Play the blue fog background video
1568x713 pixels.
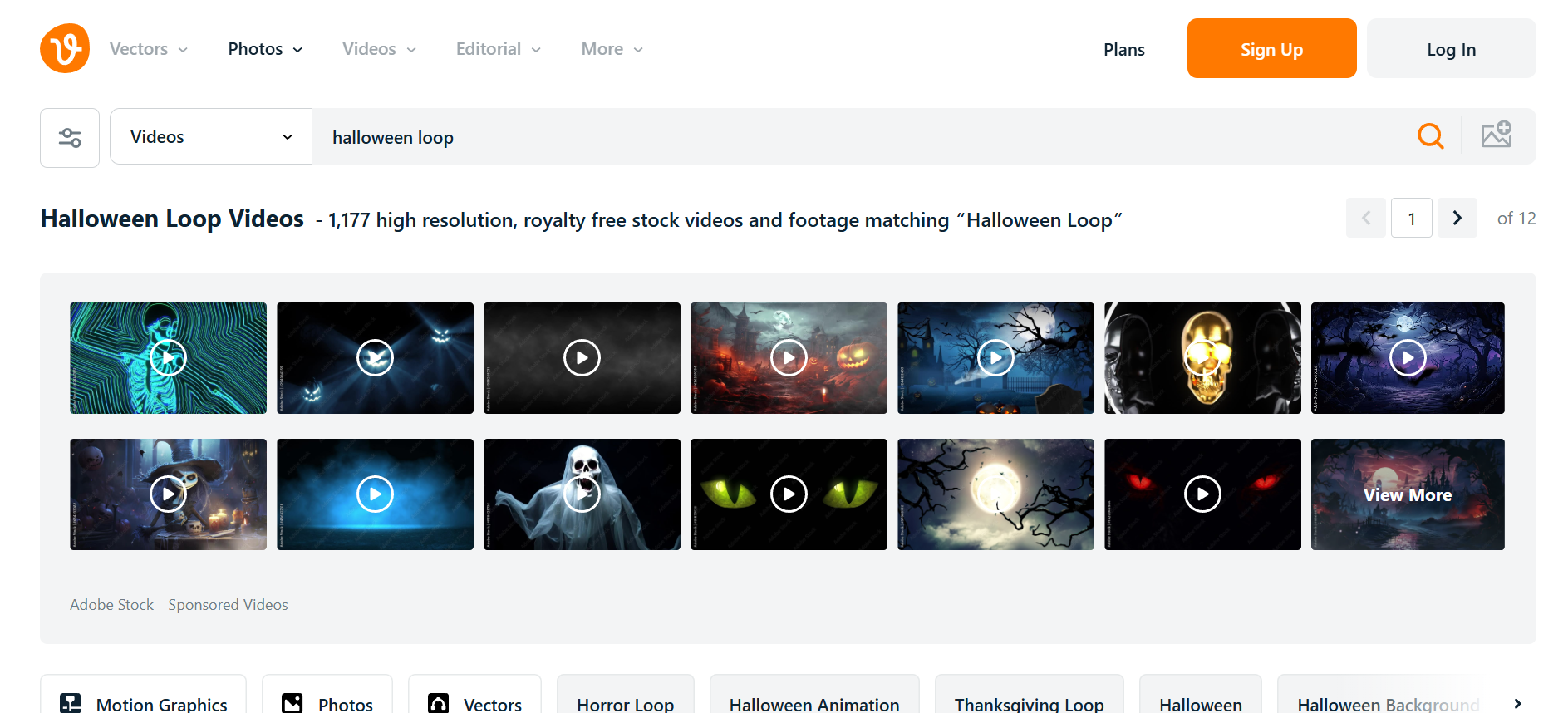click(375, 494)
